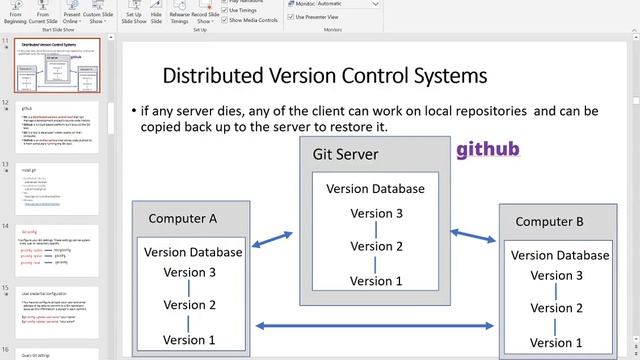Click the slide 12 animation star marker
This screenshot has height=360, width=640.
pos(6,109)
